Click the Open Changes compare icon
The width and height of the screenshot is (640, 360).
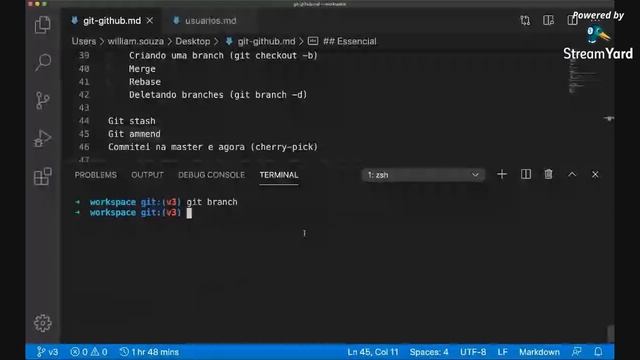pos(525,20)
